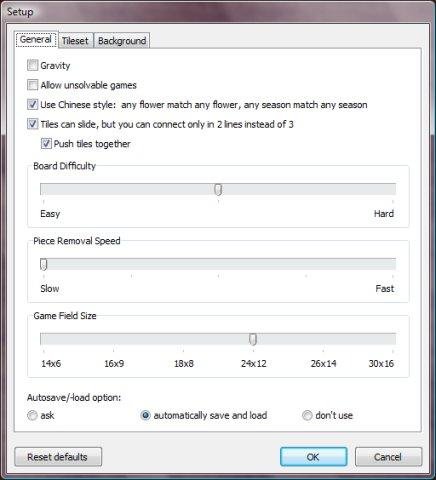Click the Board Difficulty slider thumb
This screenshot has height=480, width=436.
tap(218, 190)
